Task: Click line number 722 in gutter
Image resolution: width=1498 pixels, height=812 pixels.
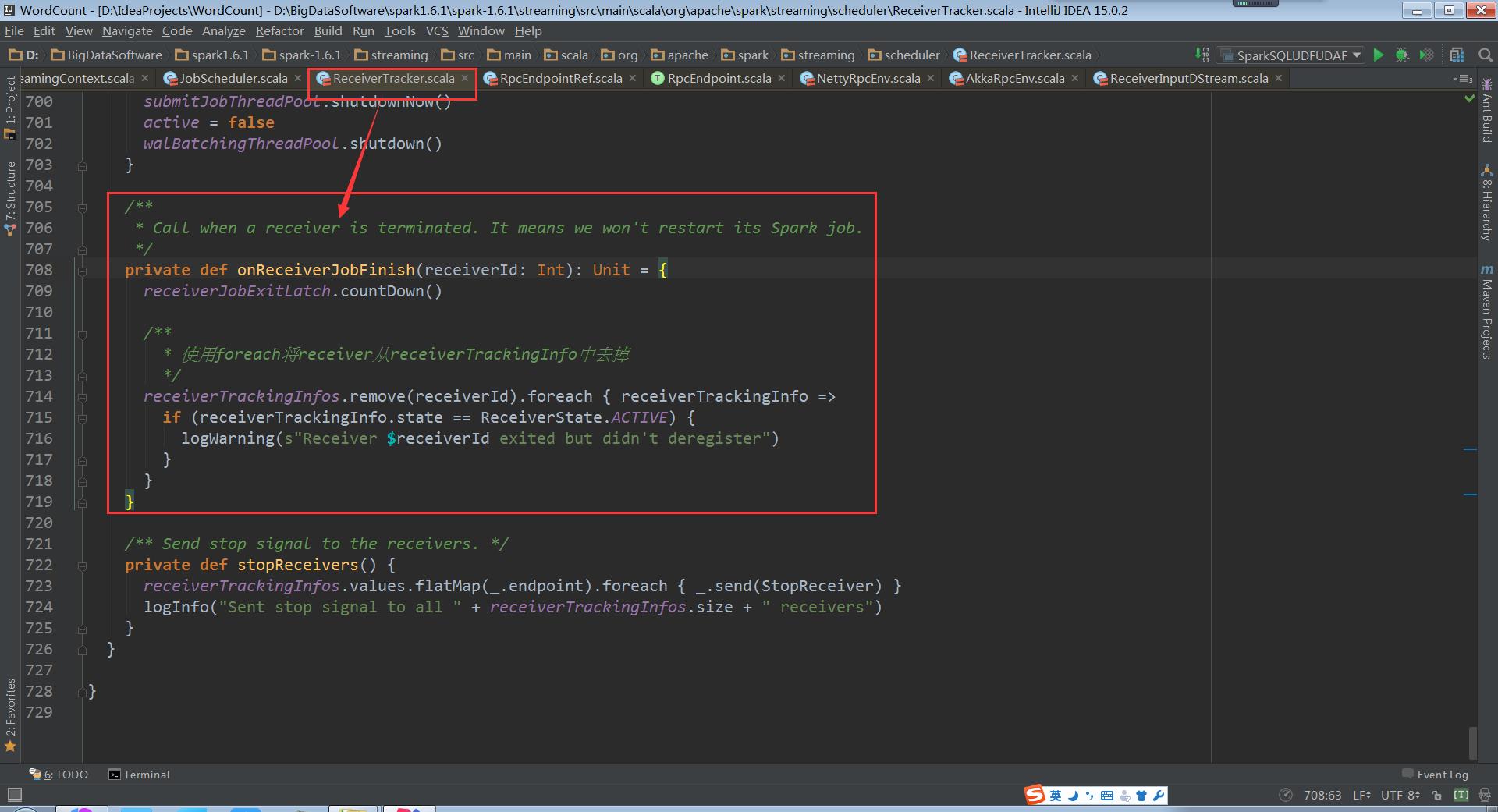Action: click(39, 565)
